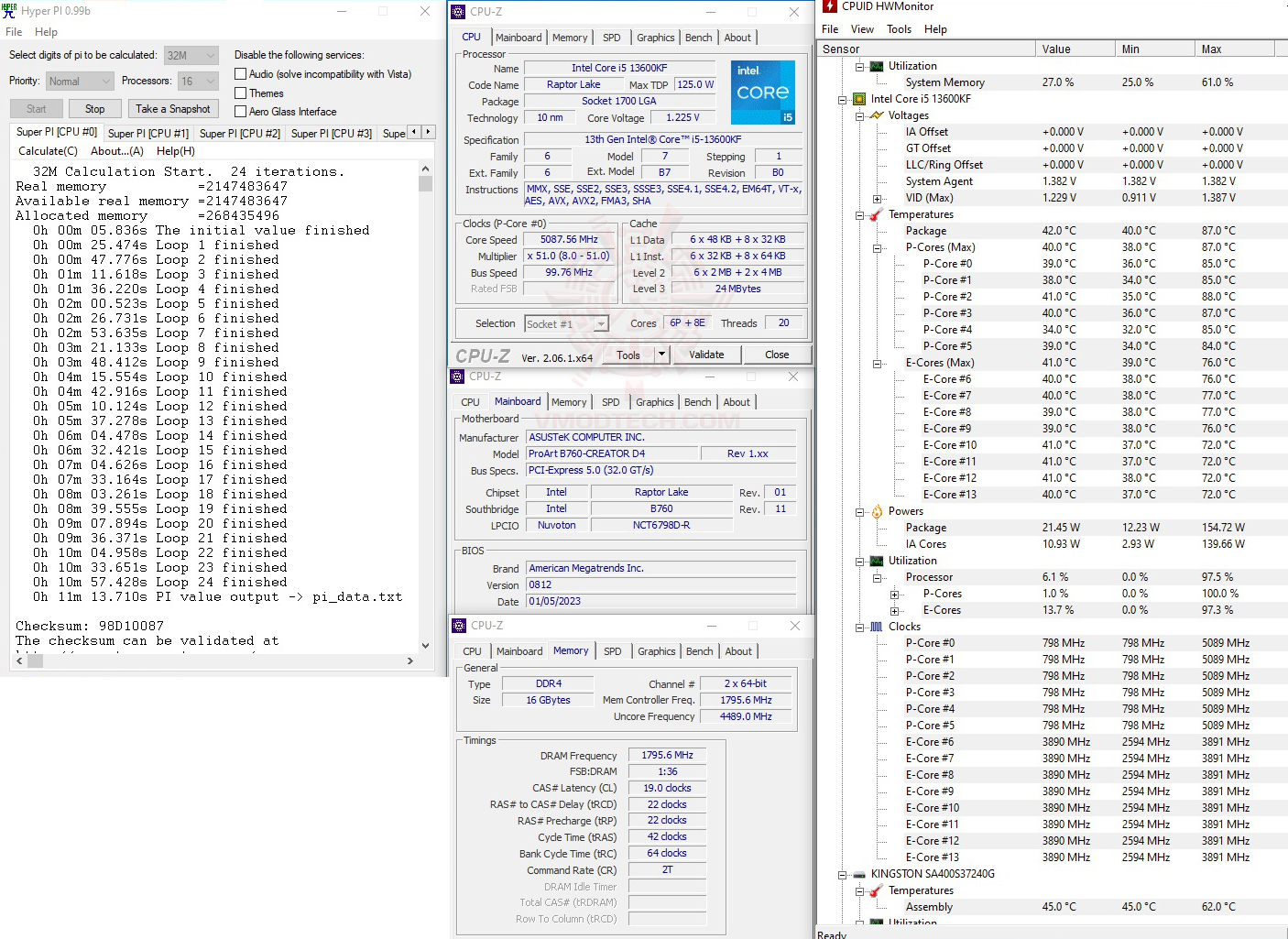Click the Sensor column header in HWMonitor
This screenshot has height=939, width=1288.
[926, 49]
